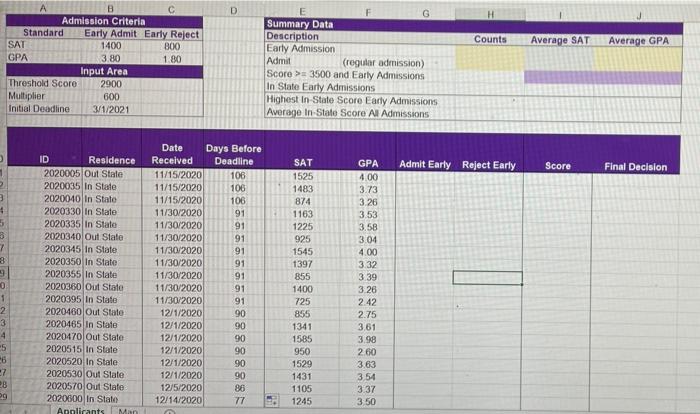This screenshot has width=700, height=414.
Task: Select the Early Admit SAT value 1400
Action: [111, 46]
